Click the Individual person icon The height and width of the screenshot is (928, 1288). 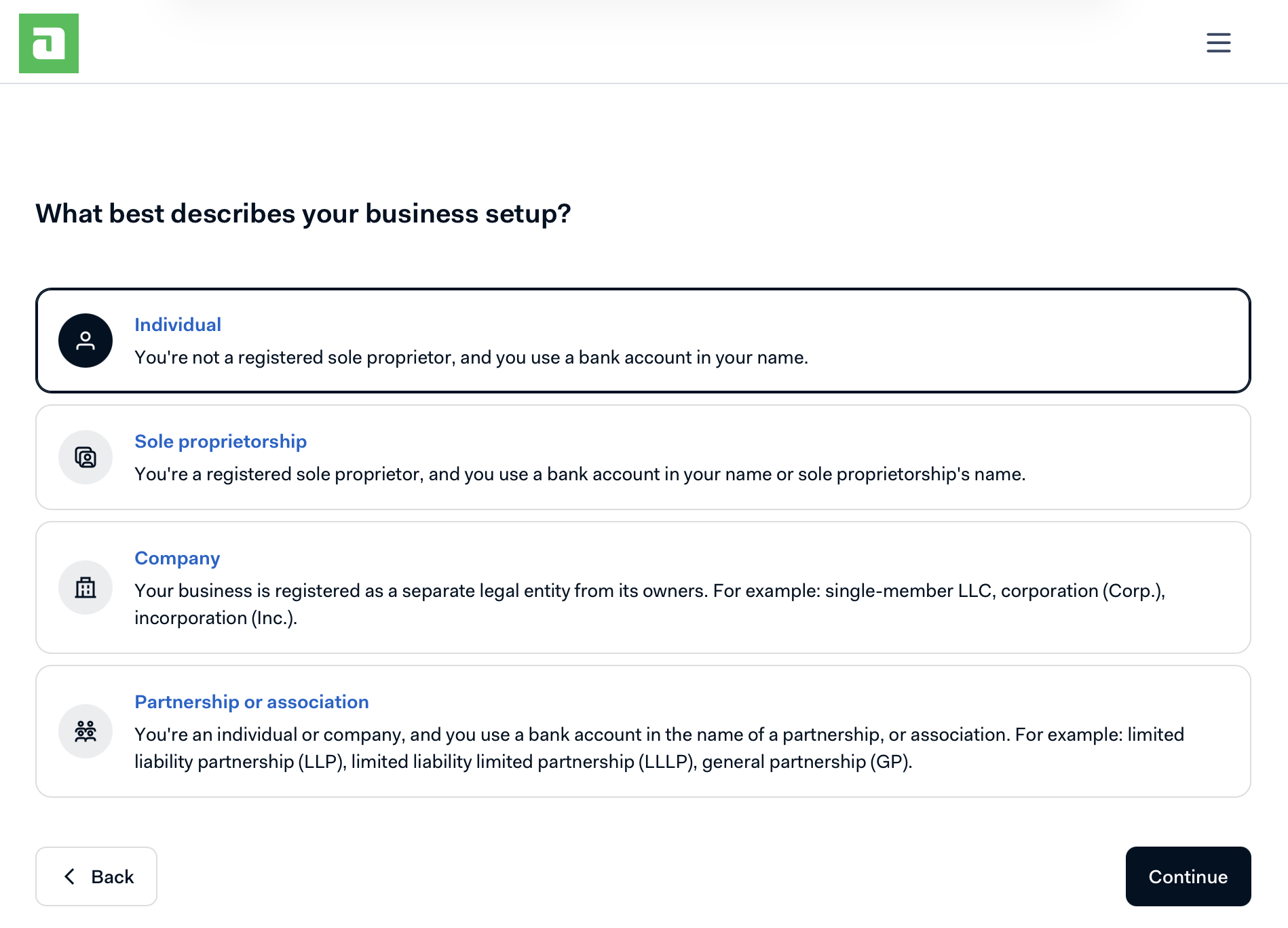pyautogui.click(x=86, y=341)
